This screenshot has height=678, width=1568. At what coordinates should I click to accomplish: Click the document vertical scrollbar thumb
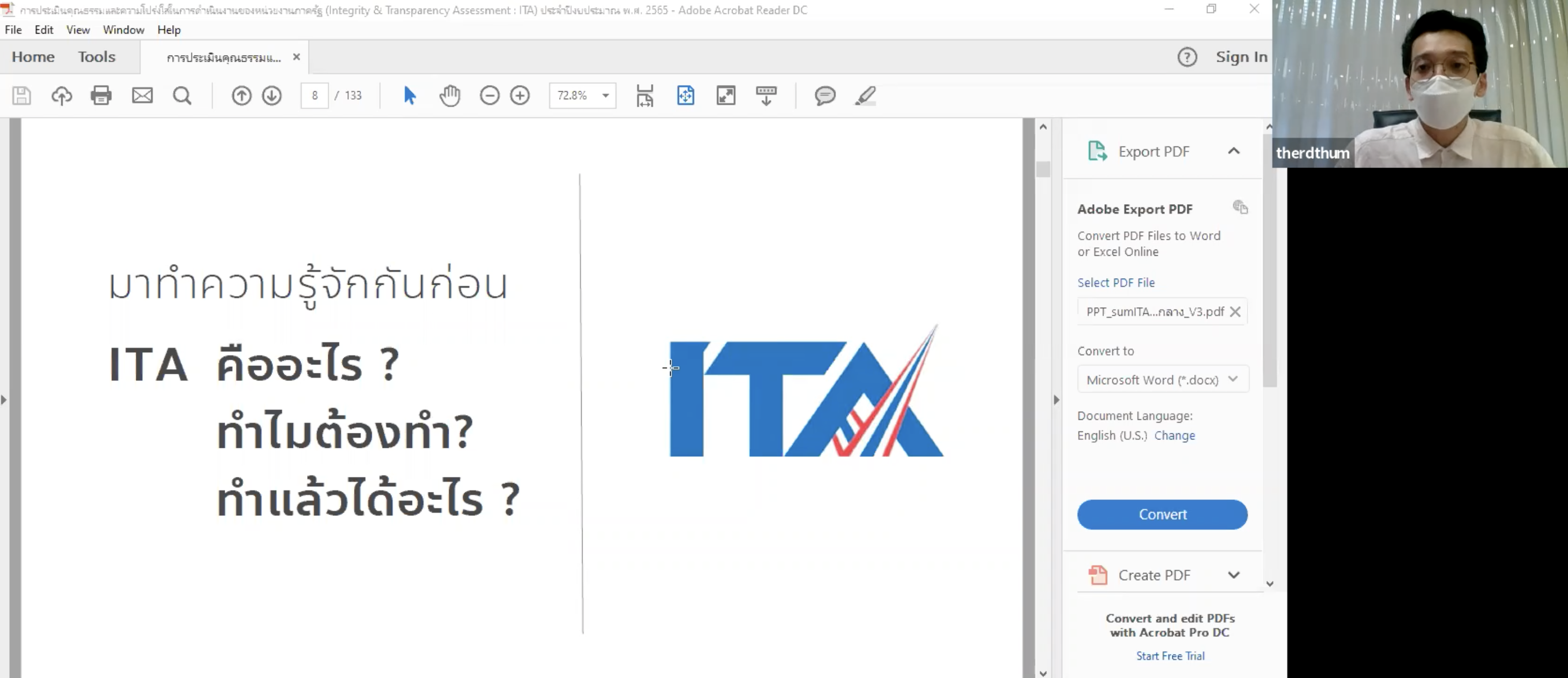(x=1043, y=169)
